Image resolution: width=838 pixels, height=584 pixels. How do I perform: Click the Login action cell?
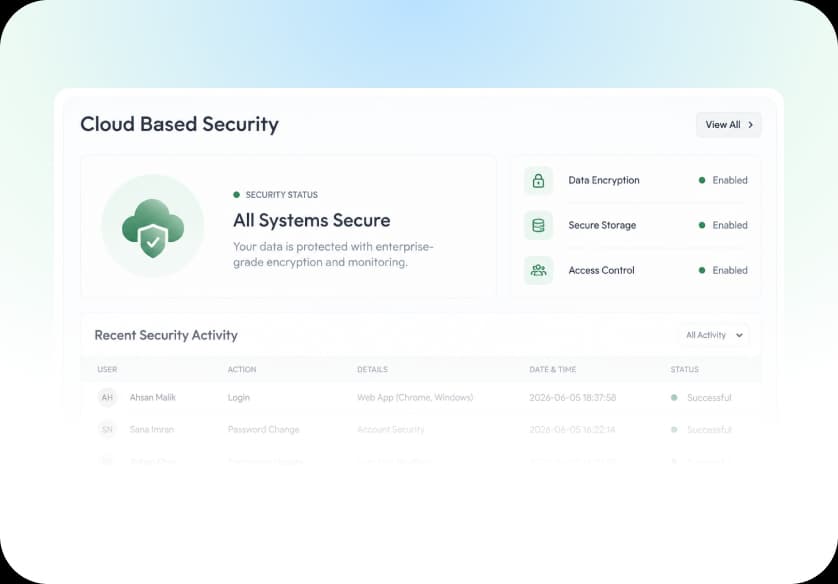click(238, 398)
